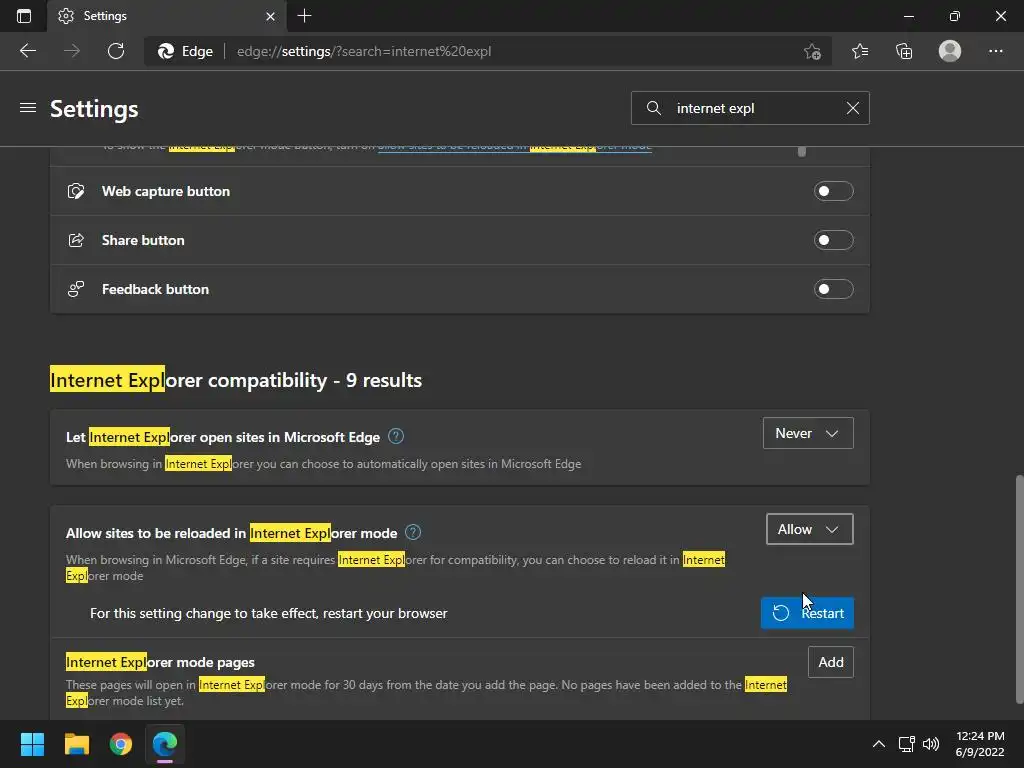Select the Settings browser tab

coord(167,16)
